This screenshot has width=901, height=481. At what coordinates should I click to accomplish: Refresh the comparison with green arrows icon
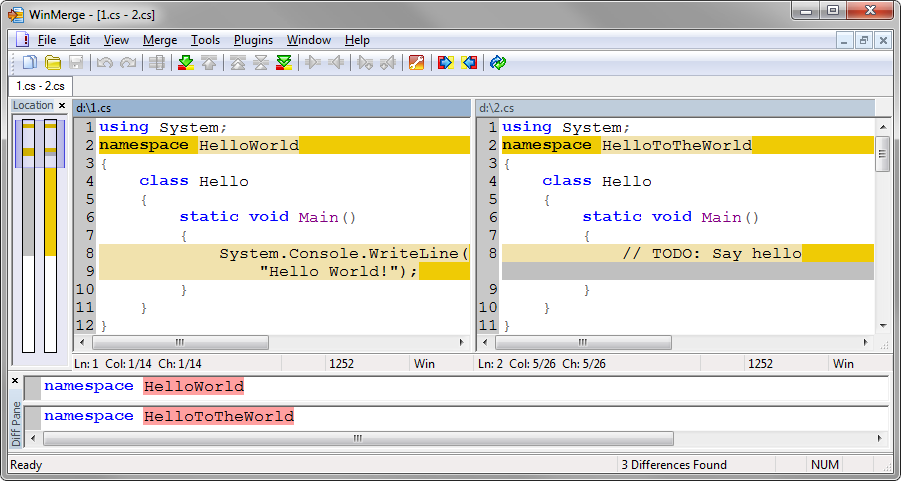498,62
